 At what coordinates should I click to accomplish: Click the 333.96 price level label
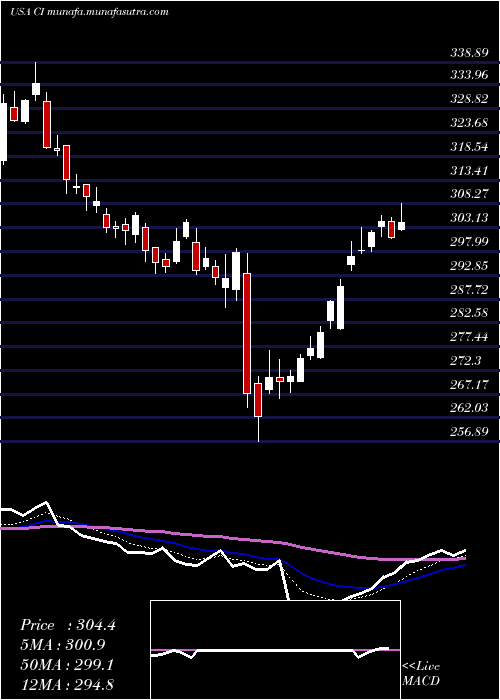point(470,75)
